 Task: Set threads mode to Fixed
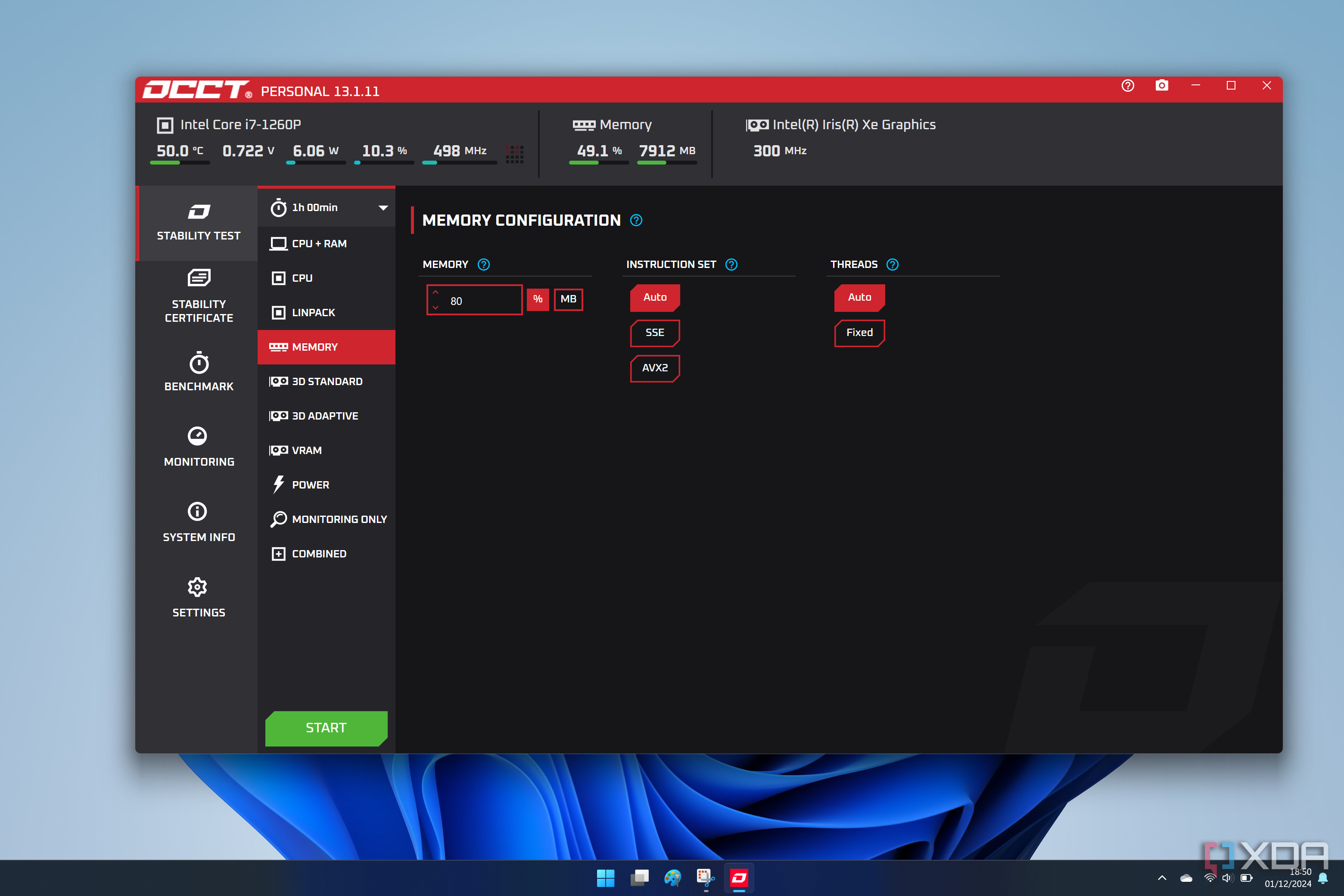click(x=859, y=333)
